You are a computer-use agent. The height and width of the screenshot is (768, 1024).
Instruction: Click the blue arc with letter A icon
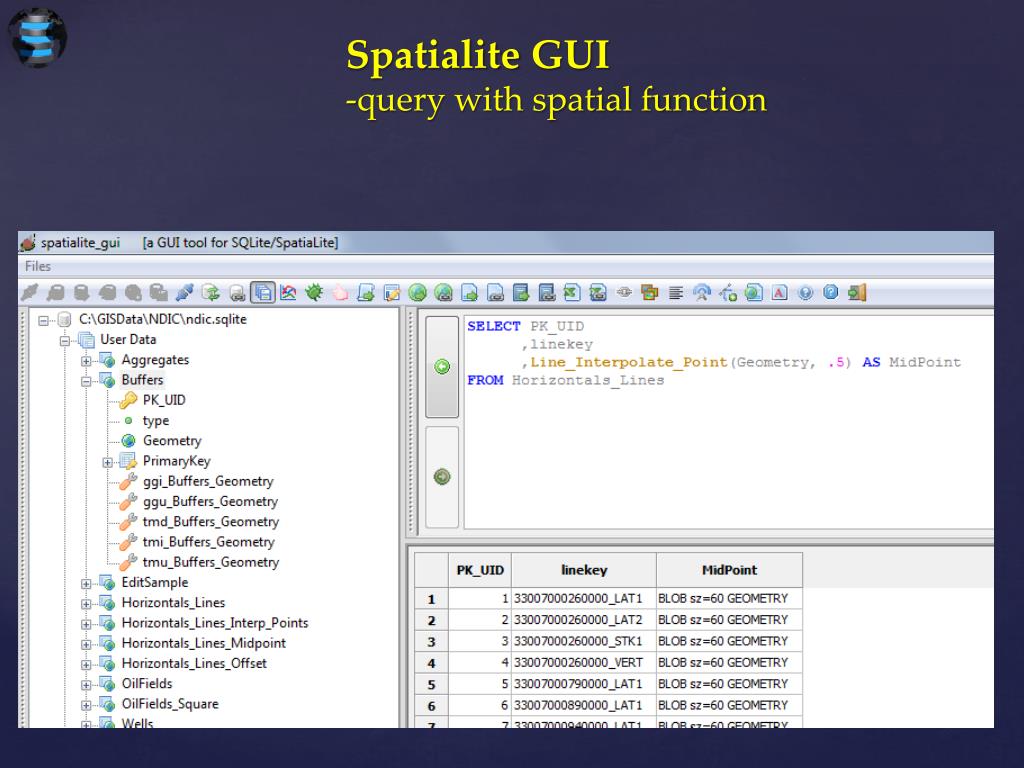(x=702, y=293)
